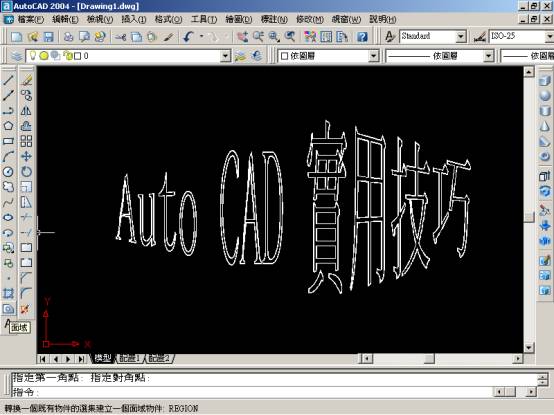Click the Undo arrow icon
This screenshot has height=415, width=554.
coord(188,37)
